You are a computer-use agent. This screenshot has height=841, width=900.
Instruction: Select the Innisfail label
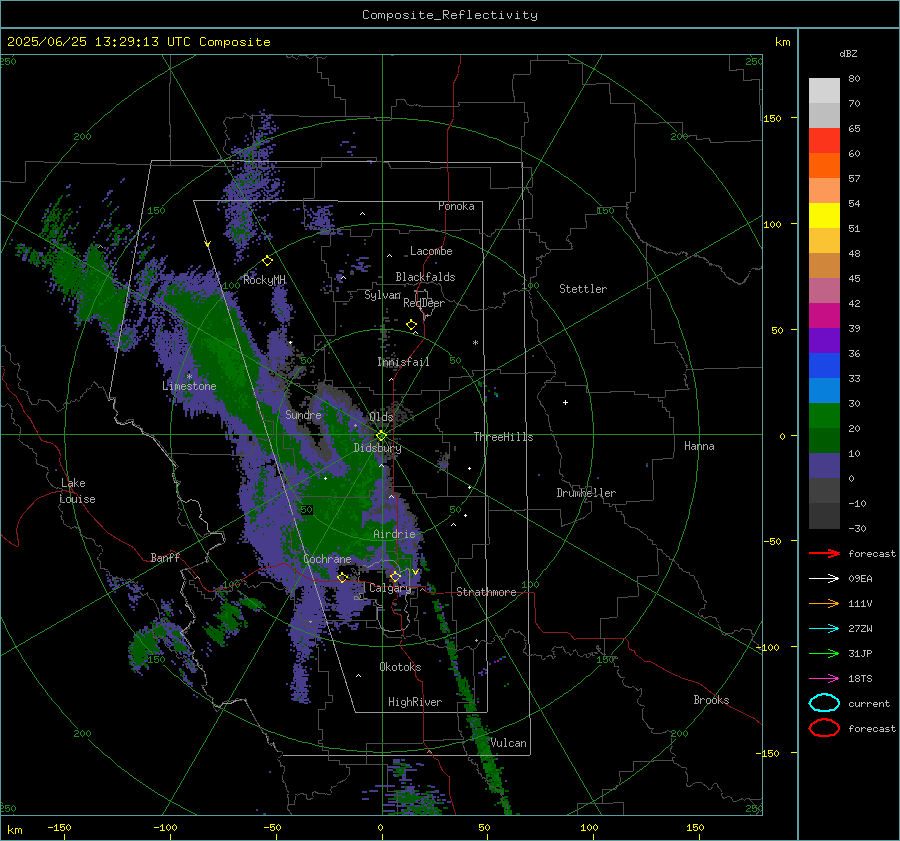403,362
